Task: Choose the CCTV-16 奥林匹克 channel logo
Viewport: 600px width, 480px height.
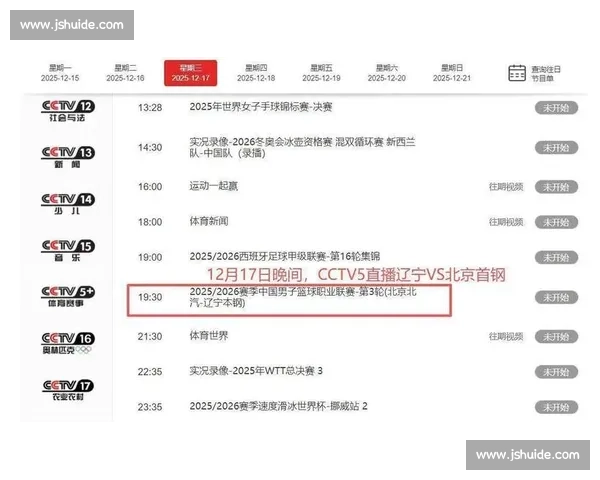Action: (x=68, y=343)
